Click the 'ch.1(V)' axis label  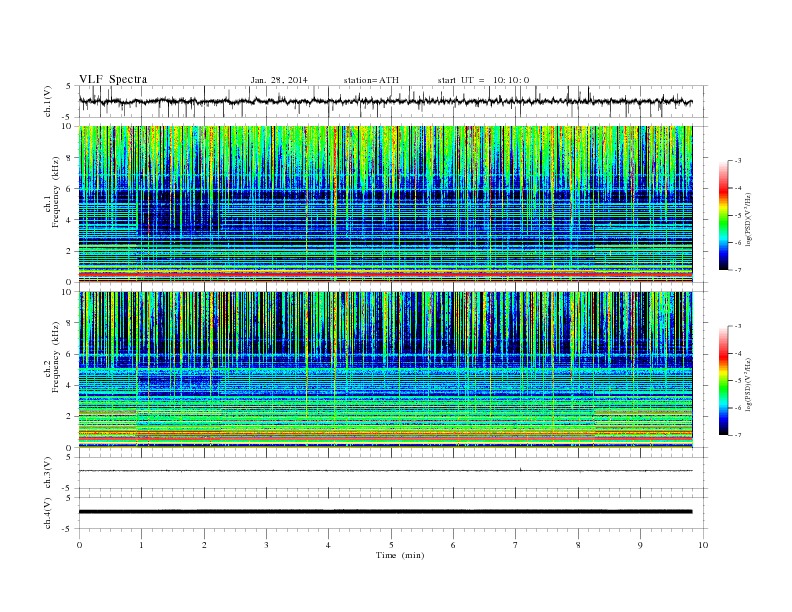click(x=48, y=101)
